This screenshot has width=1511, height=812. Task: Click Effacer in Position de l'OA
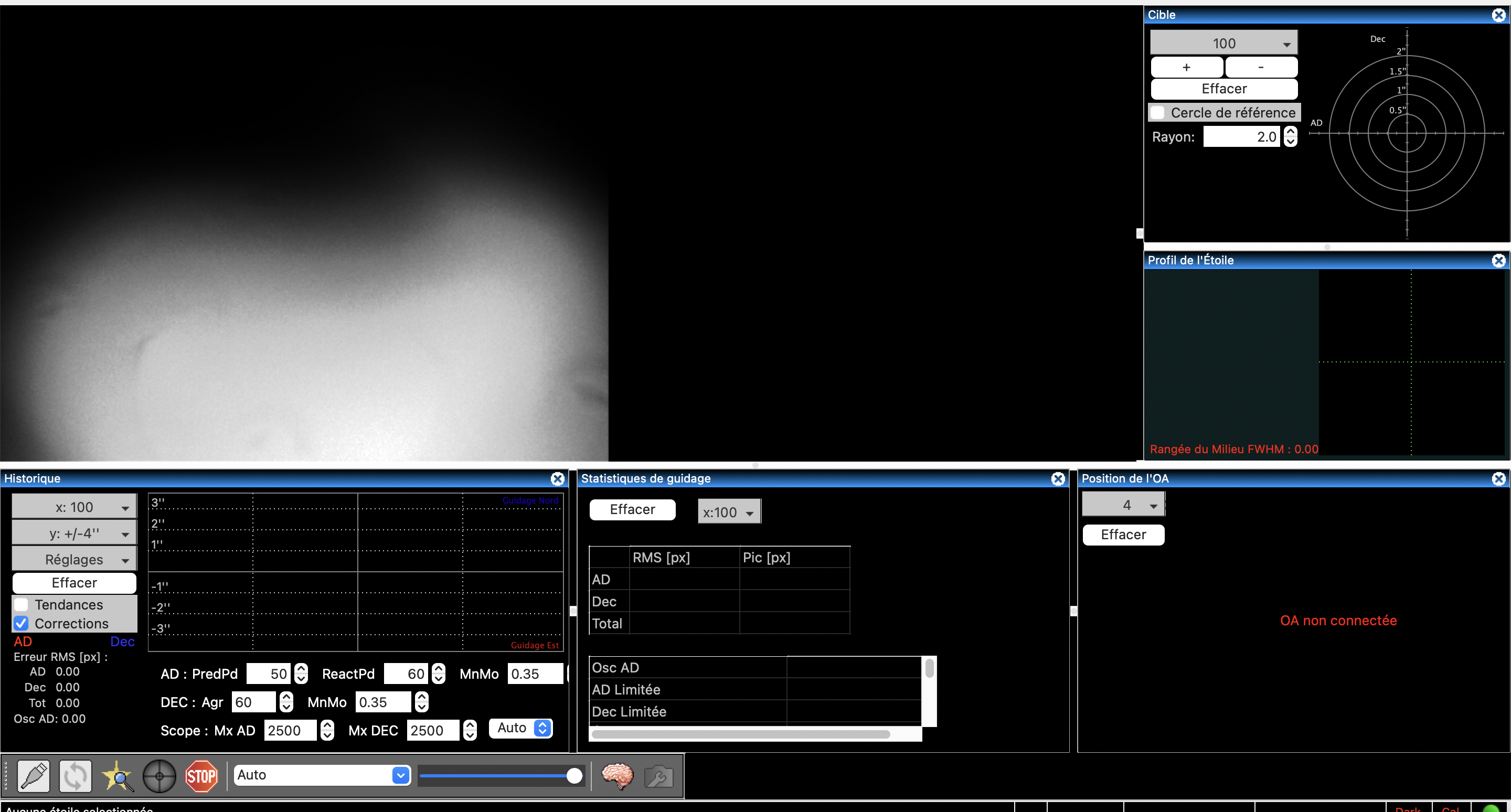[x=1123, y=535]
